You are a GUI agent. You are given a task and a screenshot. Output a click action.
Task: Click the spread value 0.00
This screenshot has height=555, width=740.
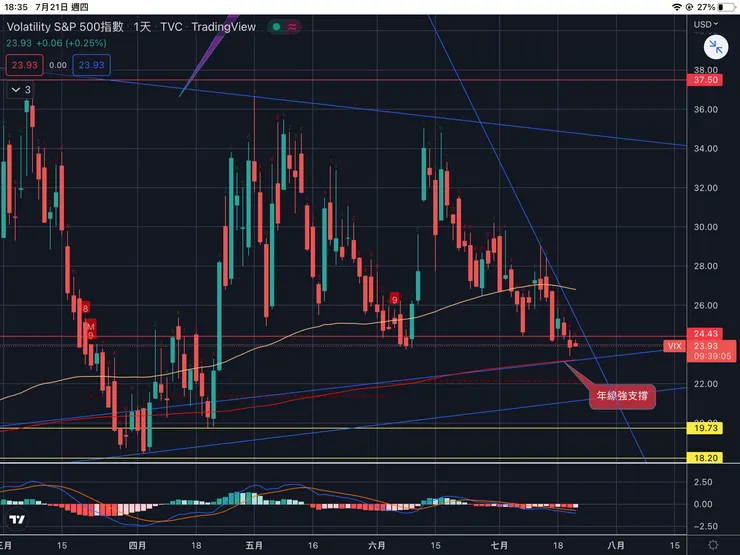(x=58, y=65)
